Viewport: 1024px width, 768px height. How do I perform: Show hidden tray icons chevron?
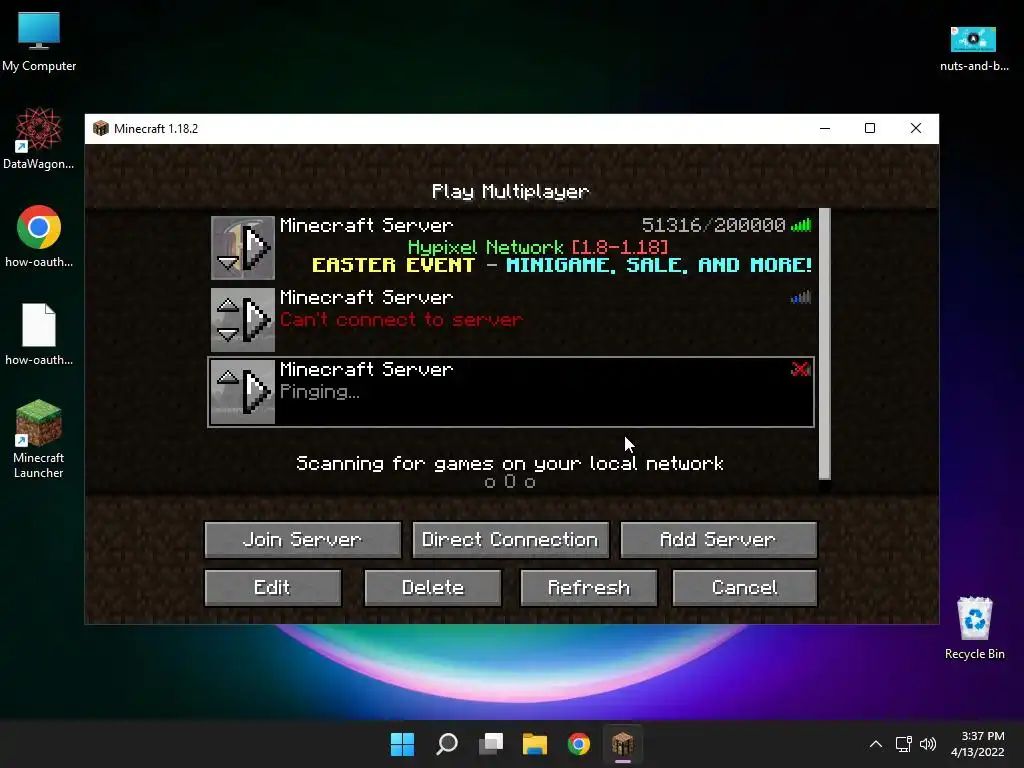click(x=876, y=744)
